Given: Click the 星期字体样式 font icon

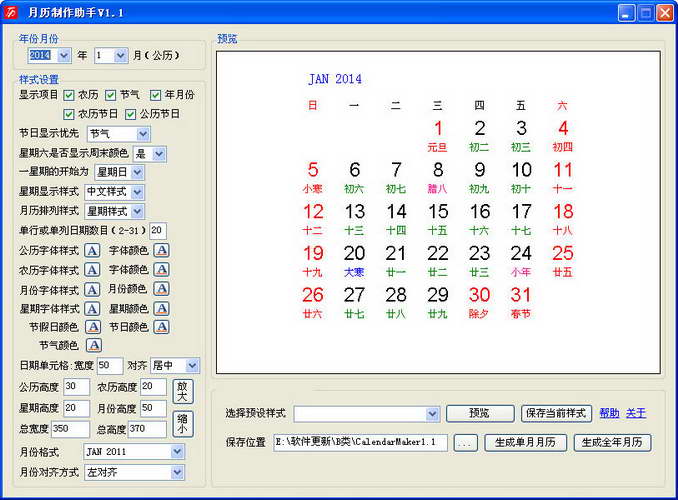Looking at the screenshot, I should [92, 309].
